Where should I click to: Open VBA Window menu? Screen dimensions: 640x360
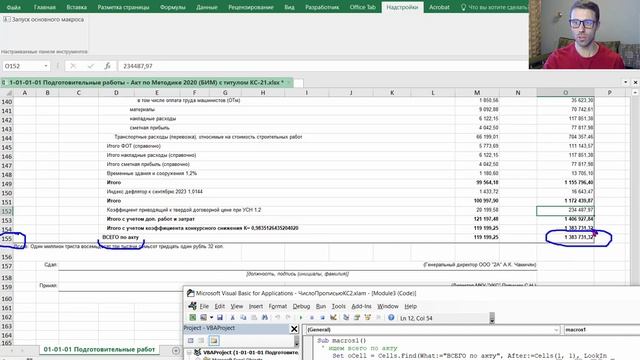tap(387, 306)
